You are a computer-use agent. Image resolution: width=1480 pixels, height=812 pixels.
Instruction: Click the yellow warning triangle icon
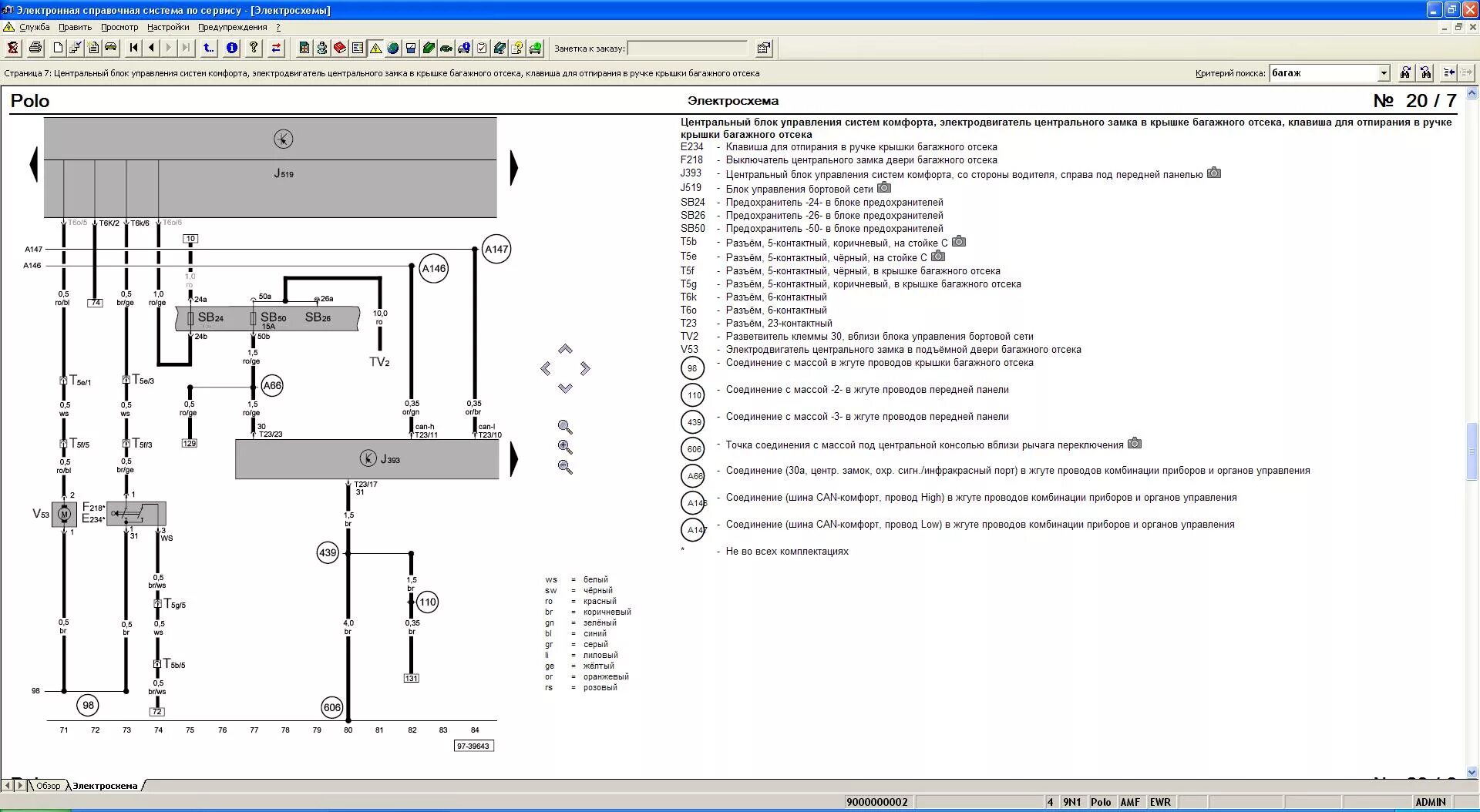coord(375,48)
